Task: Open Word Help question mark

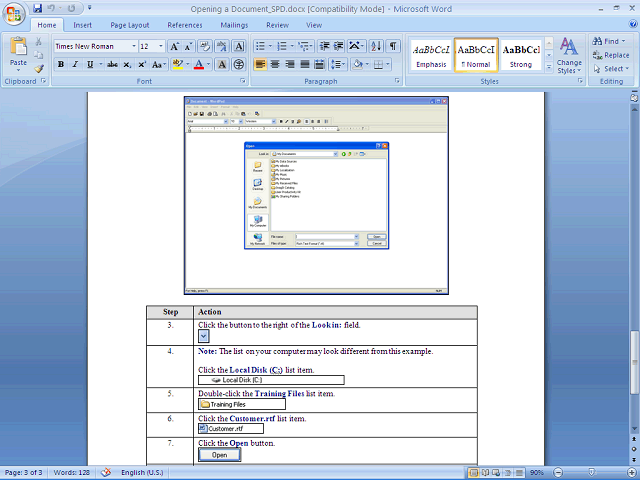Action: click(633, 24)
